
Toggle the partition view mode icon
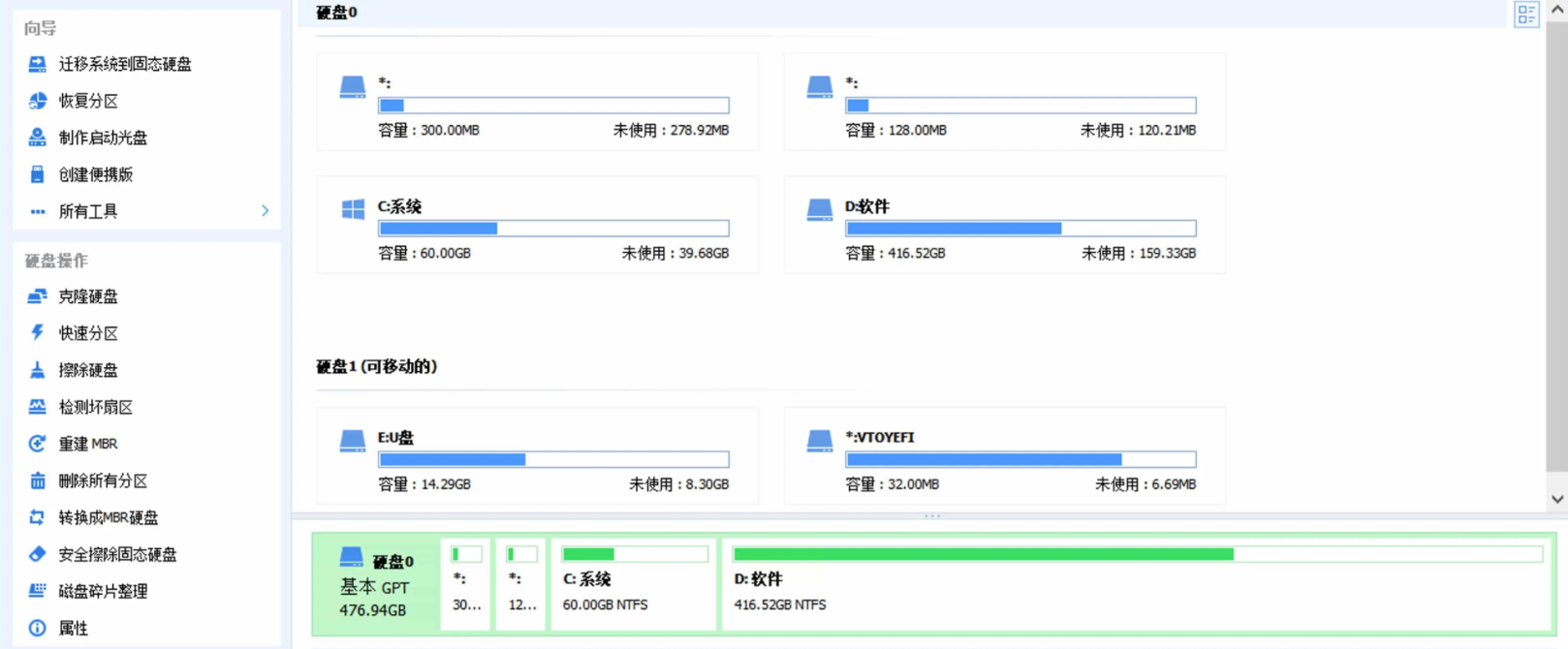pos(1526,15)
